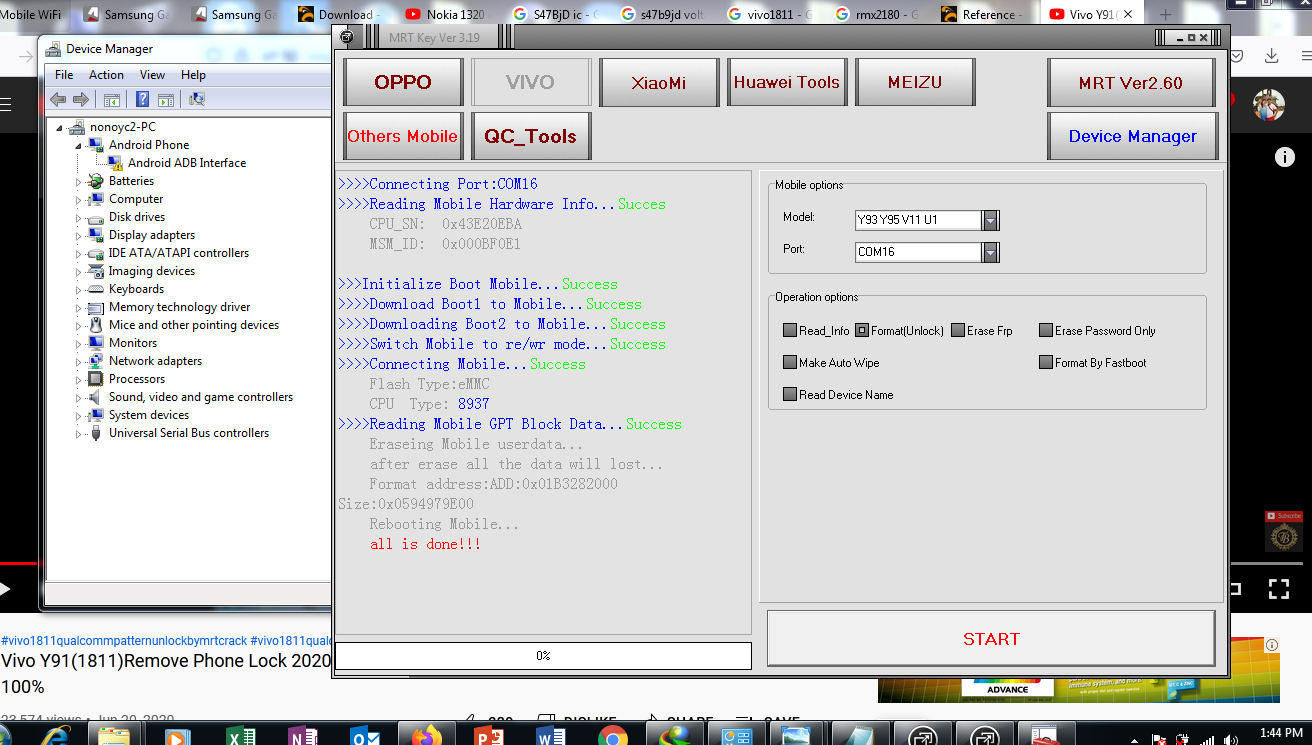Click the Processors device icon

click(96, 379)
